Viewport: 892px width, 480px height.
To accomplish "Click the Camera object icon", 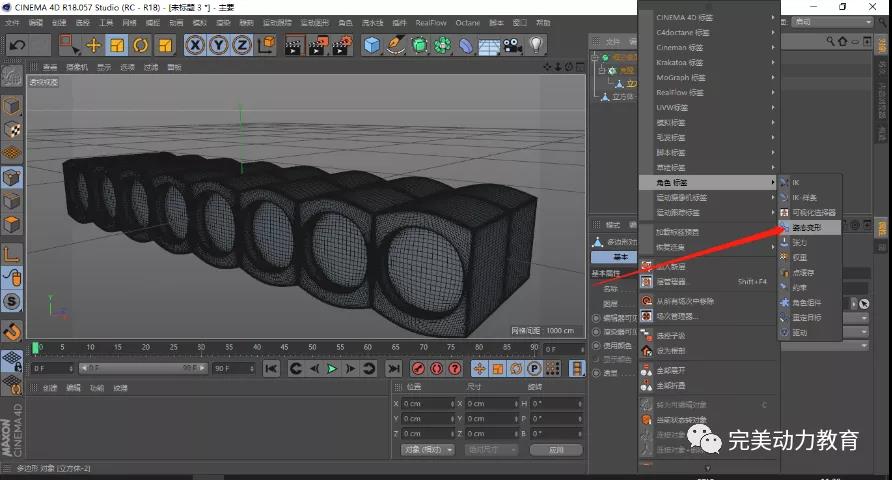I will (x=513, y=45).
